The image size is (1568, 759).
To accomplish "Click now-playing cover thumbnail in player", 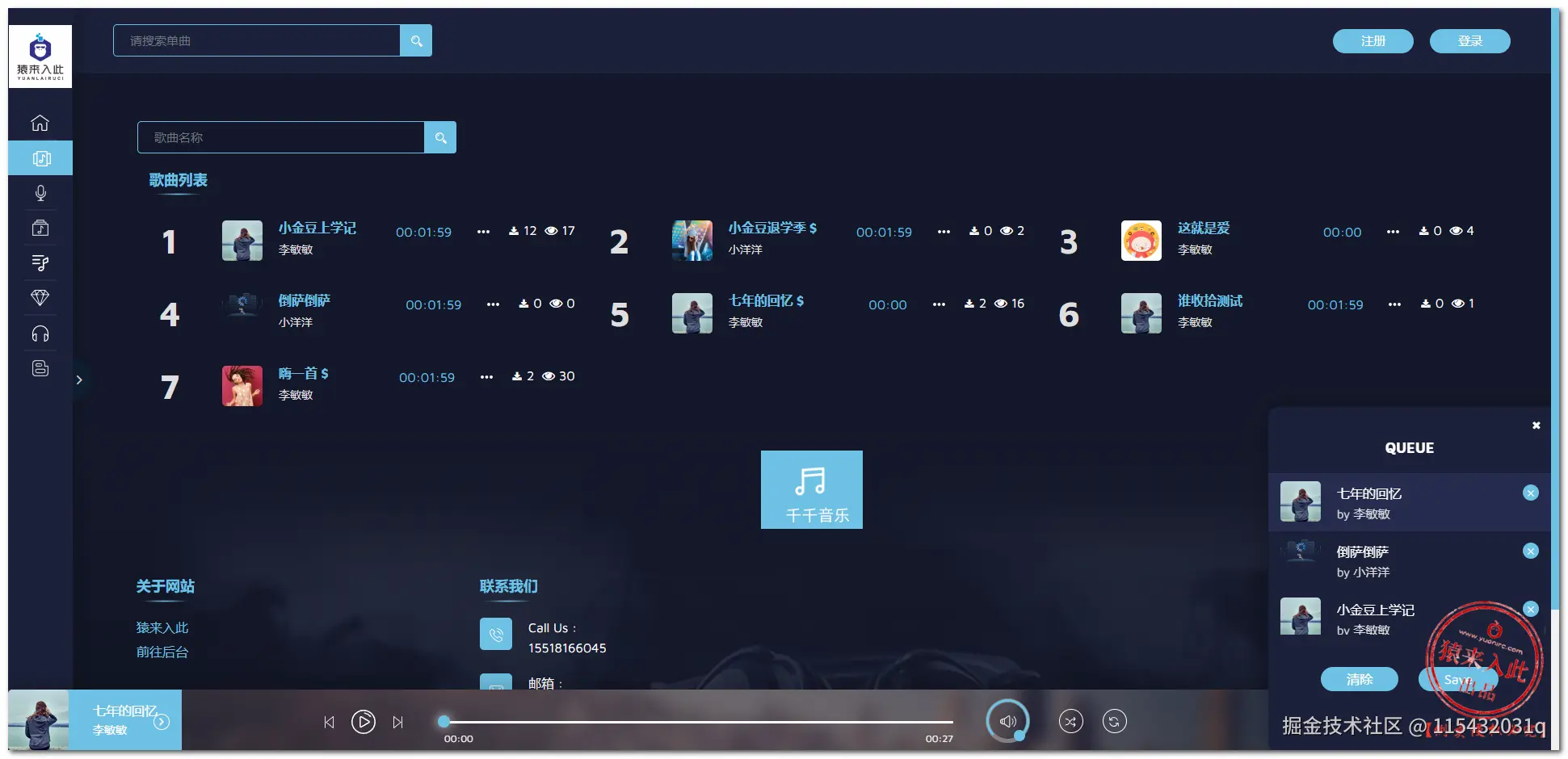I will [38, 720].
